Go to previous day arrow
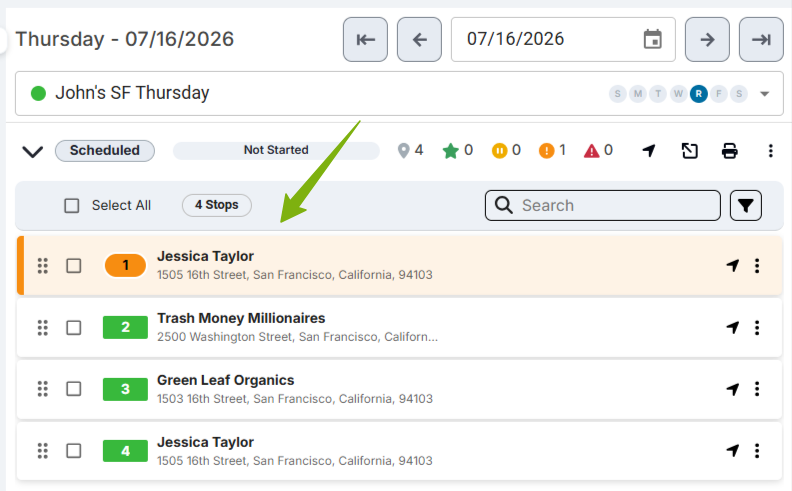Image resolution: width=792 pixels, height=491 pixels. click(x=419, y=39)
